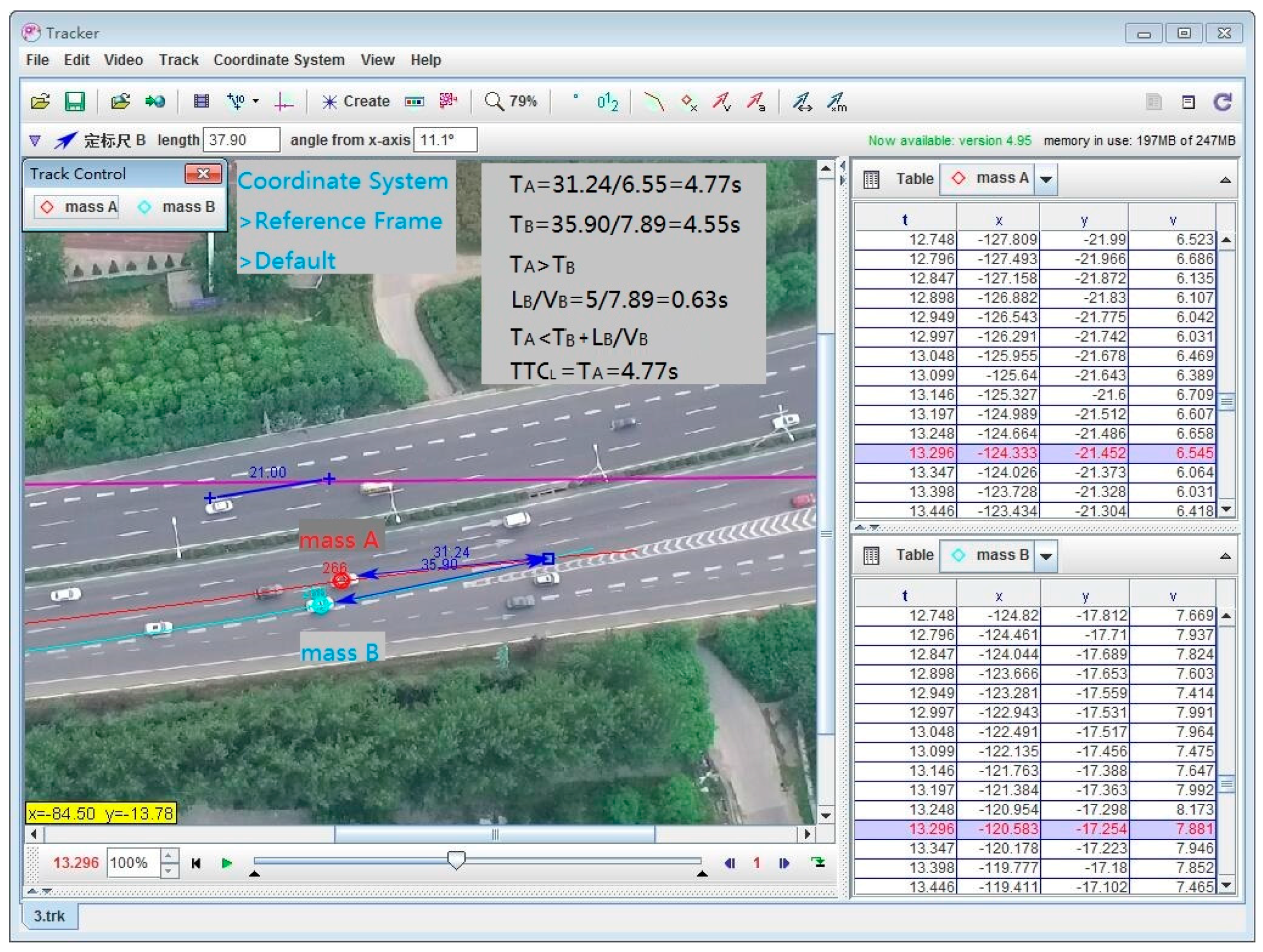This screenshot has width=1263, height=952.
Task: Expand mass B table track dropdown
Action: click(x=1047, y=556)
